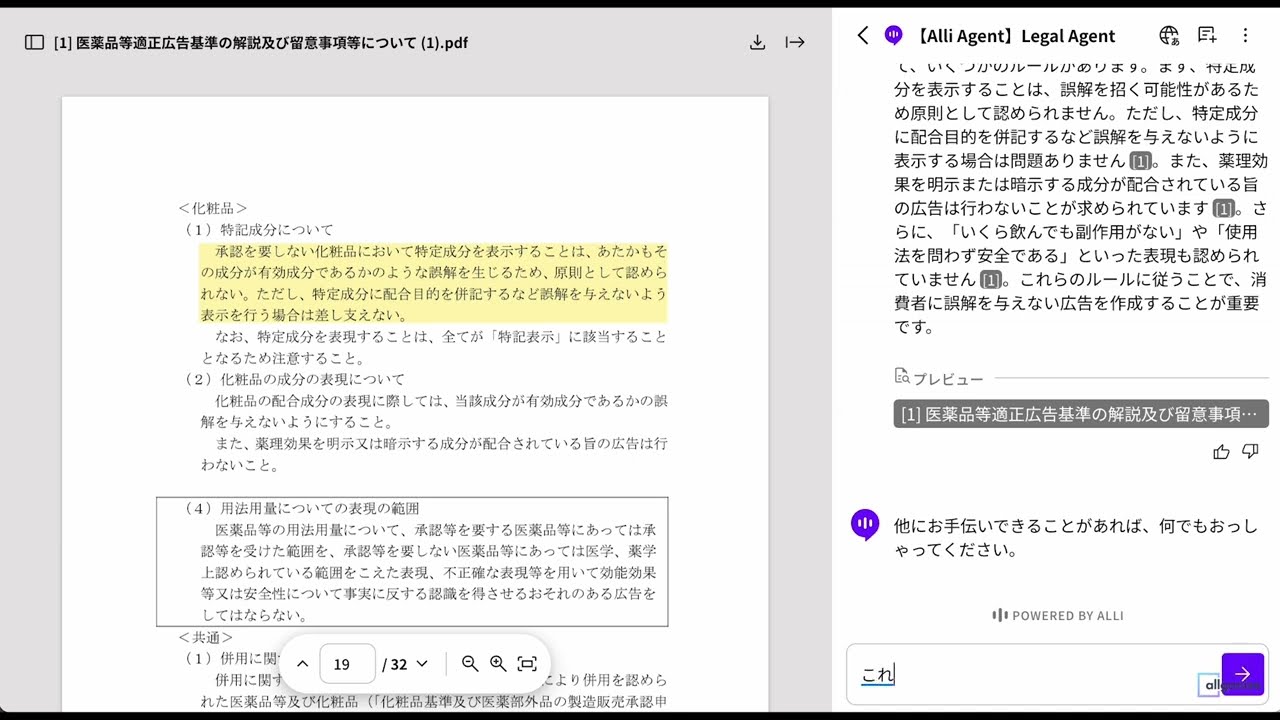
Task: Click the page number field showing 19
Action: [347, 664]
